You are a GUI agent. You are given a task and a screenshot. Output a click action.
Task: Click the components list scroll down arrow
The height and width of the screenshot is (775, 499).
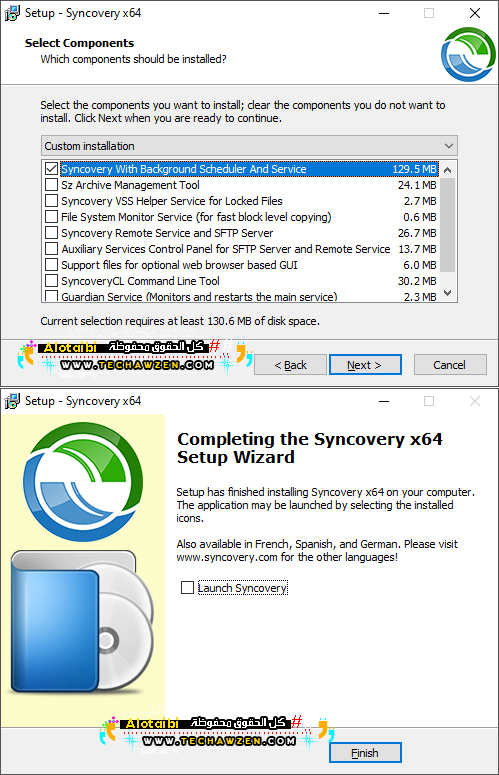tap(448, 293)
